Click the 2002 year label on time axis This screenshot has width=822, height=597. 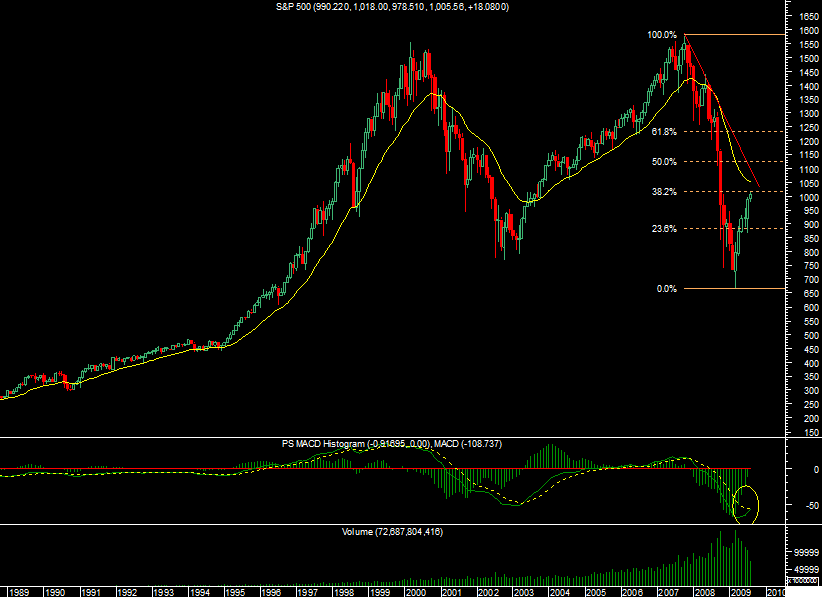(x=488, y=592)
